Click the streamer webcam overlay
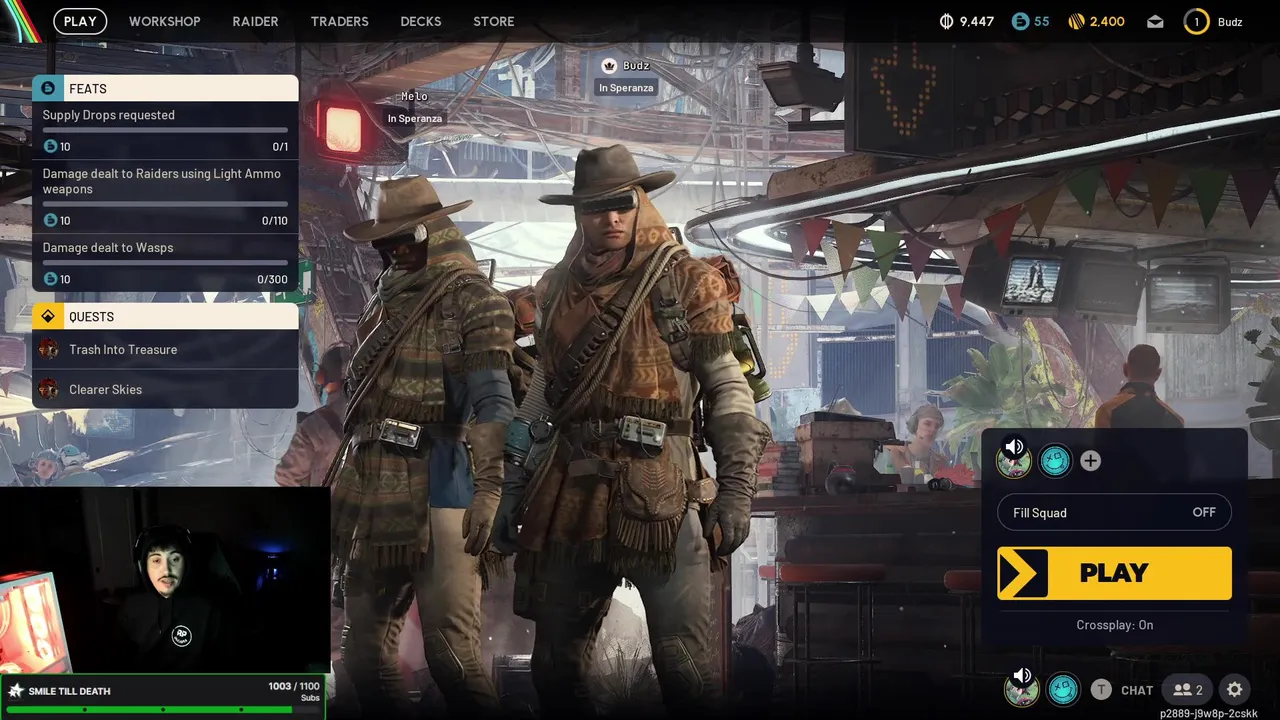1280x720 pixels. pyautogui.click(x=165, y=580)
